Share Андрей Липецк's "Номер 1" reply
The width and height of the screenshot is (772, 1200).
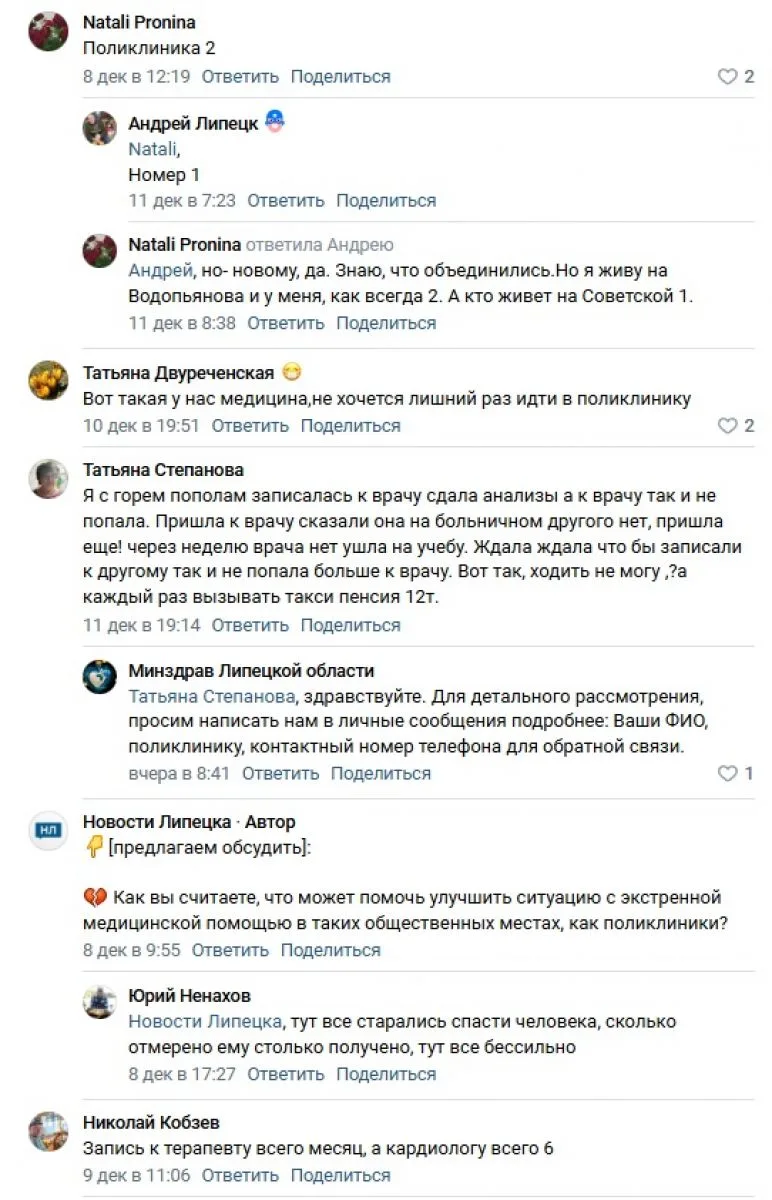click(386, 201)
